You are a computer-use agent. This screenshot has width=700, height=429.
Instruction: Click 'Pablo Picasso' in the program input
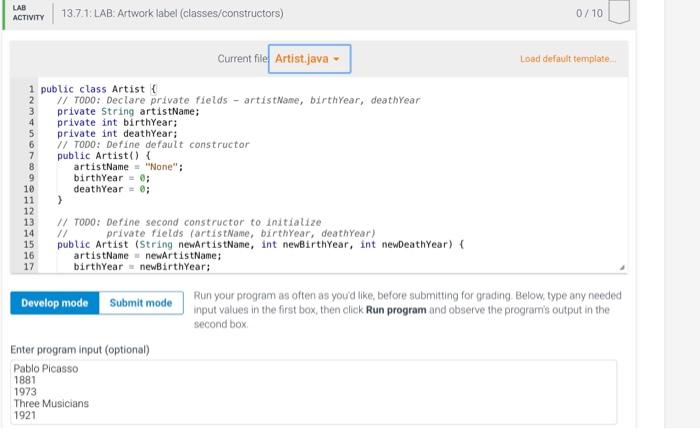[x=46, y=369]
